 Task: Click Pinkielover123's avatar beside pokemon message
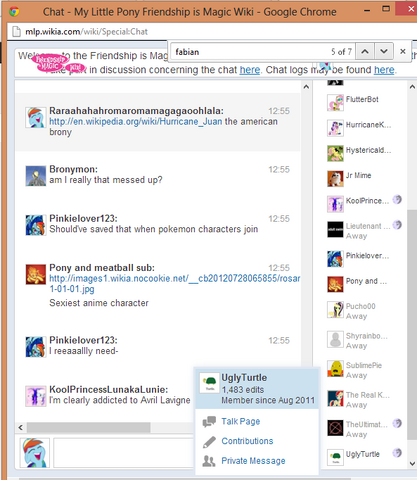point(36,225)
